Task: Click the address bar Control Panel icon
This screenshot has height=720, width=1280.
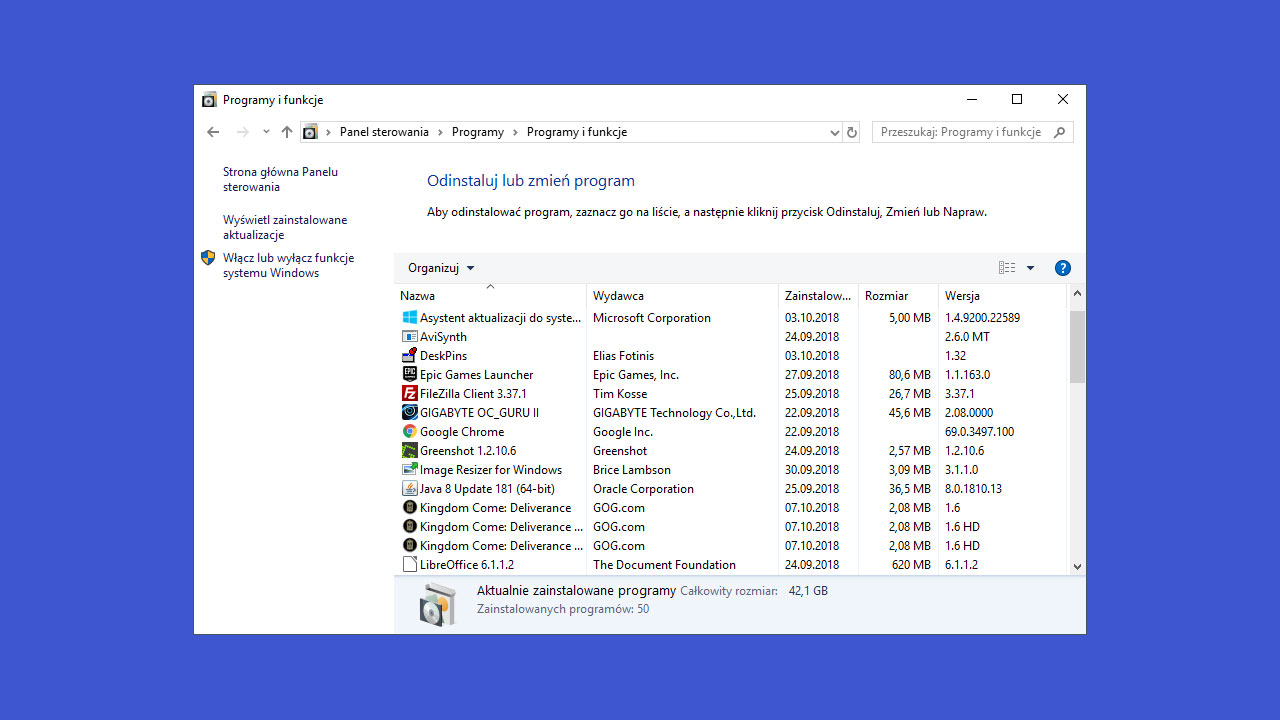Action: (x=310, y=132)
